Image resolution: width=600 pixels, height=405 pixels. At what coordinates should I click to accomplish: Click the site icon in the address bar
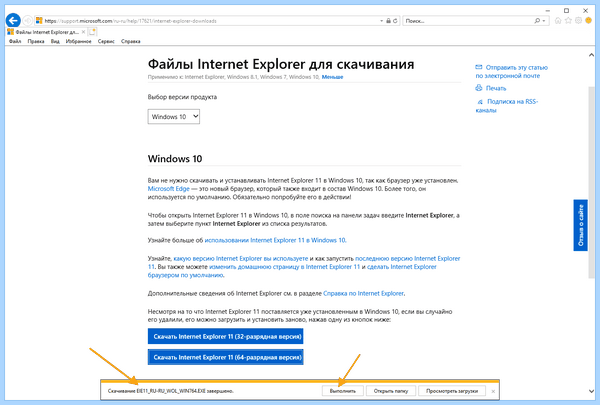coord(39,21)
